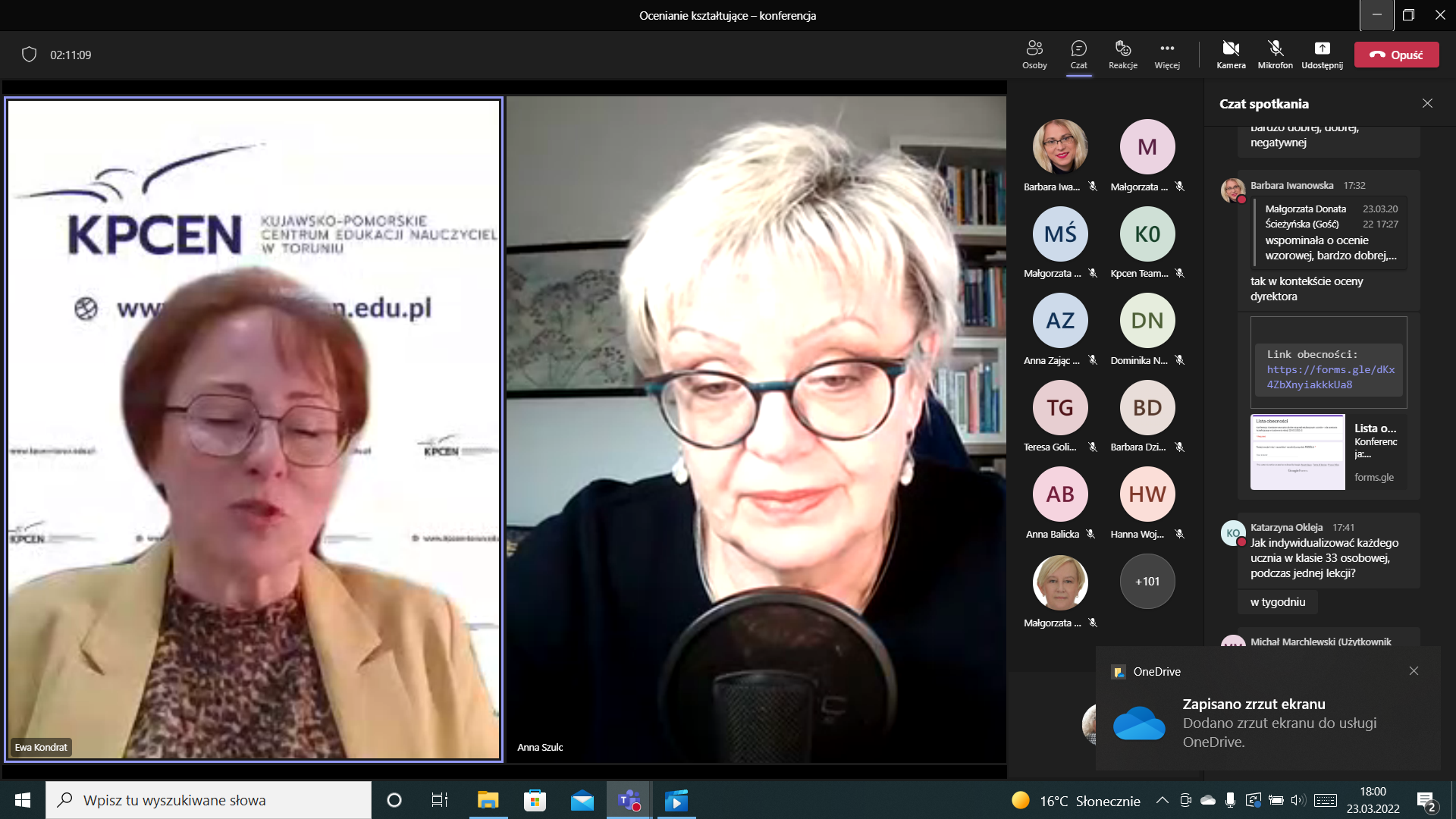The width and height of the screenshot is (1456, 819).
Task: Open the Więcej more options menu
Action: [1167, 55]
